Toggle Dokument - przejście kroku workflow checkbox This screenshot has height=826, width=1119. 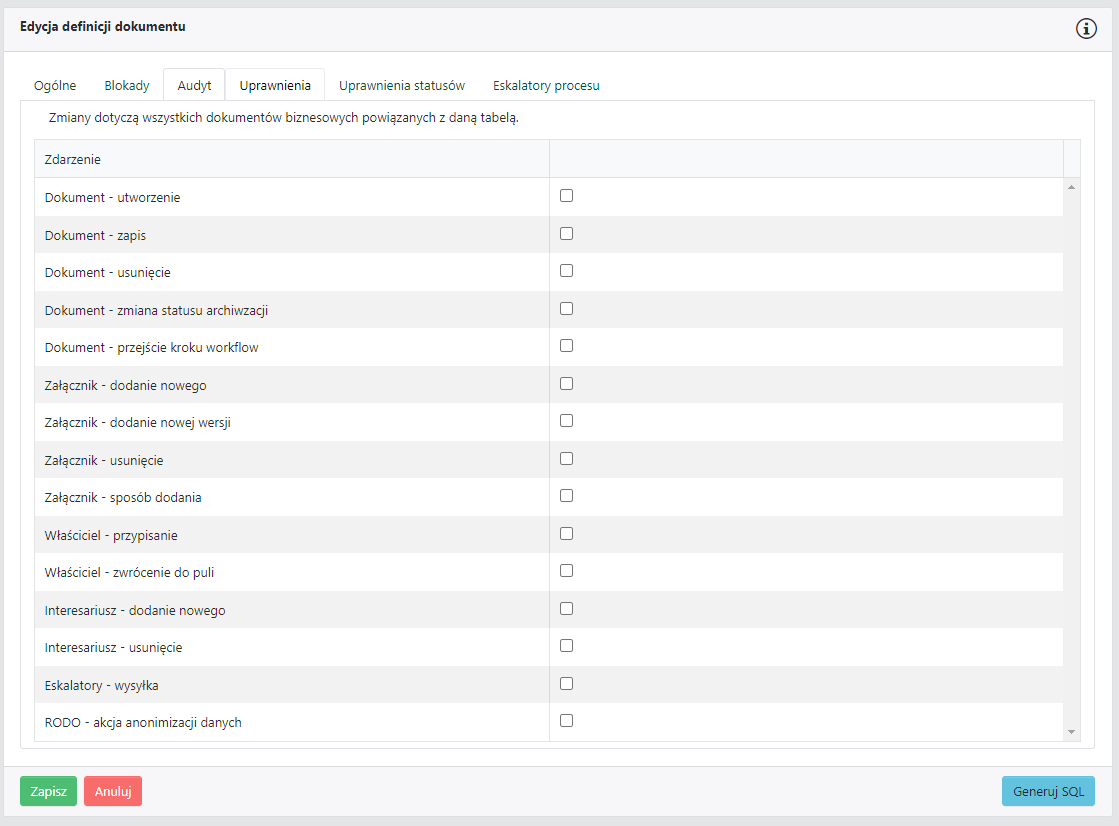pos(566,346)
